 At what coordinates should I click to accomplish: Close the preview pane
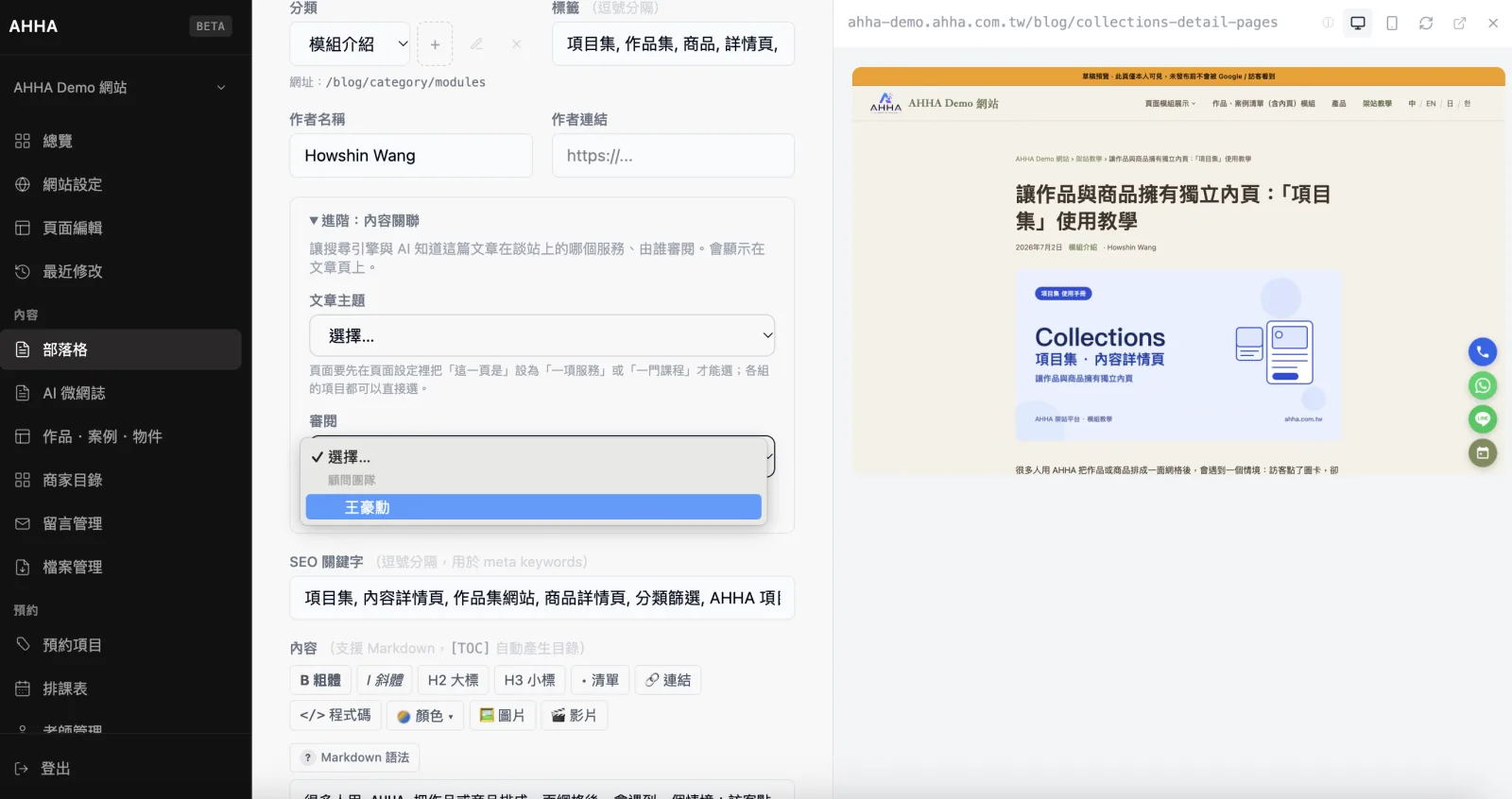tap(1493, 23)
